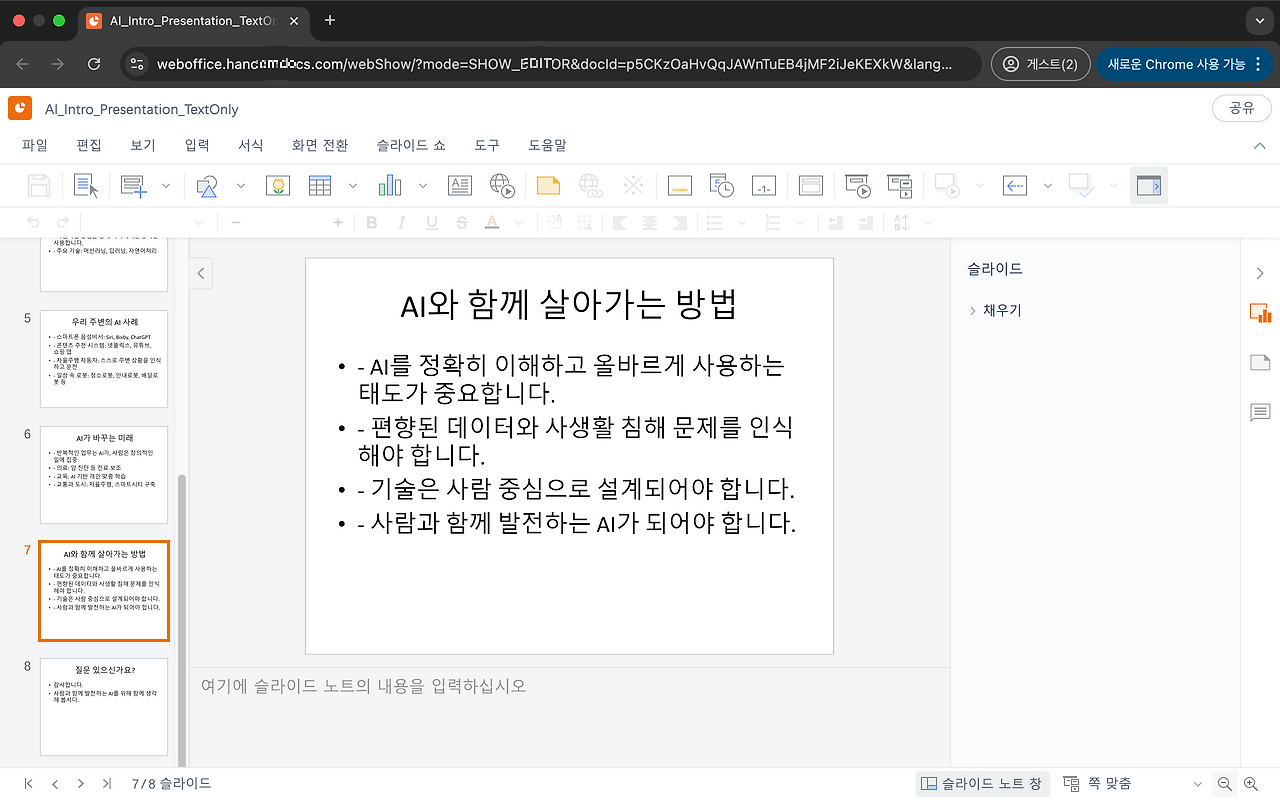Click the Undo arrow icon
Viewport: 1280px width, 800px height.
(34, 223)
